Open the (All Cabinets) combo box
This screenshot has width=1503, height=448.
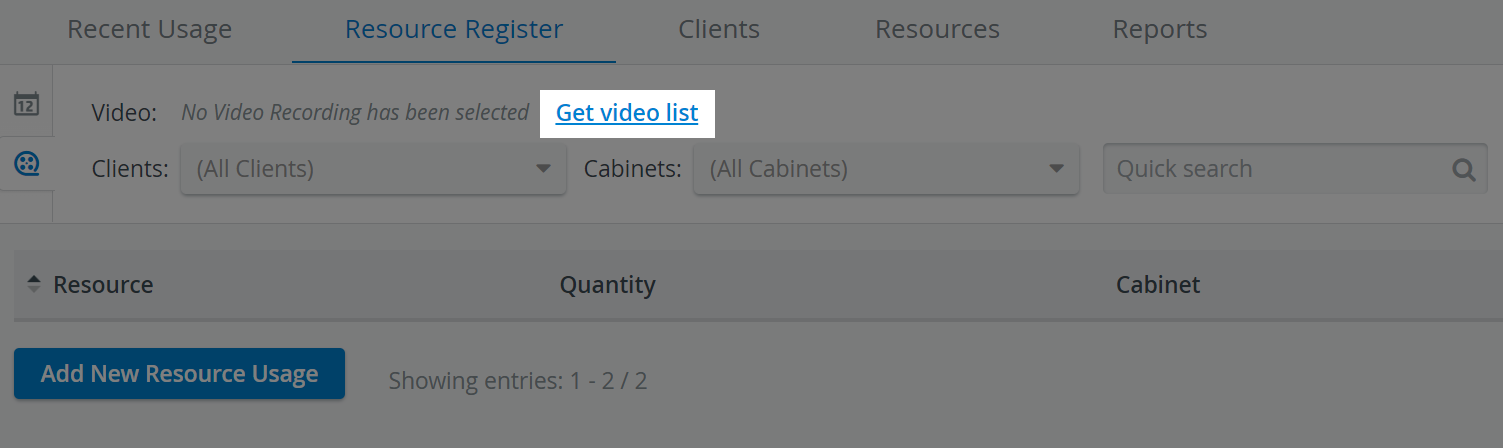(887, 169)
